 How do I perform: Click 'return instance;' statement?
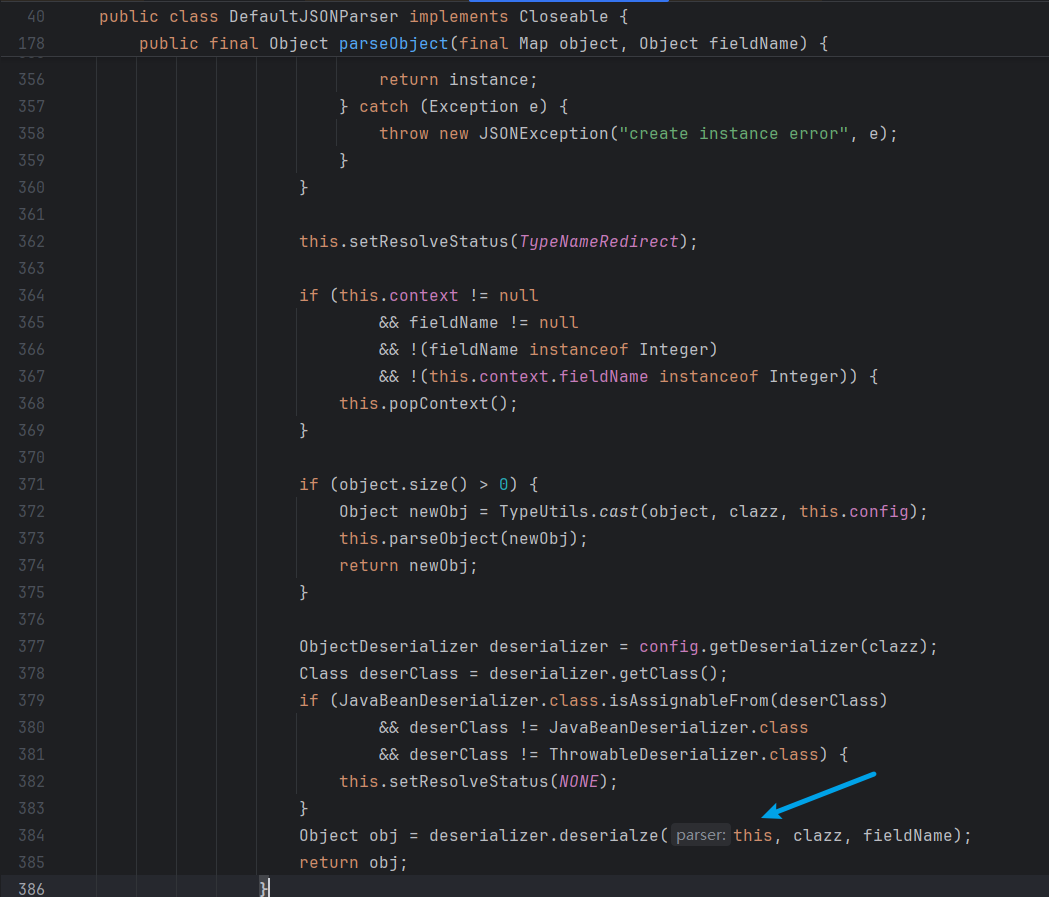pos(458,80)
